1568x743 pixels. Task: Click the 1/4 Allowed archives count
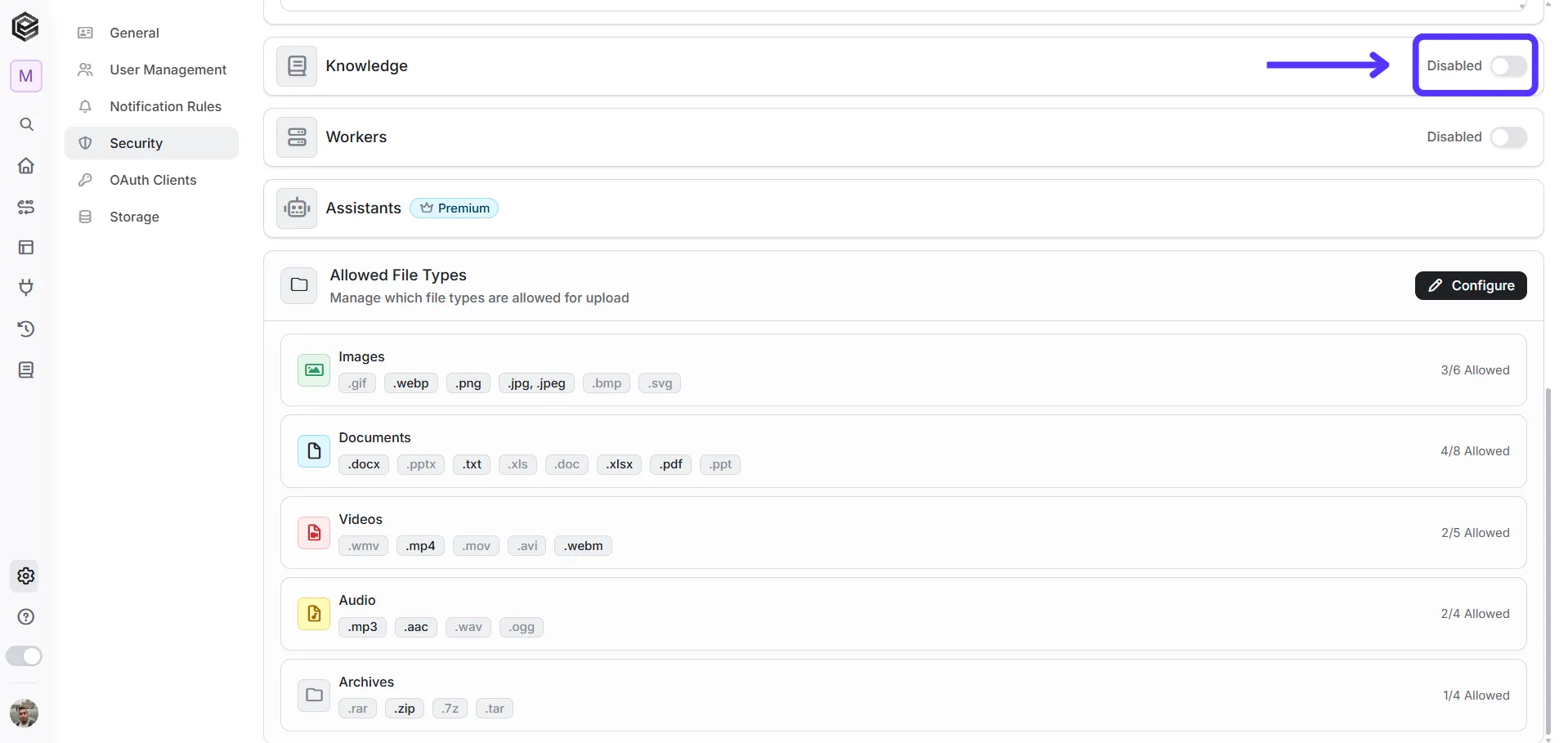[x=1476, y=696]
